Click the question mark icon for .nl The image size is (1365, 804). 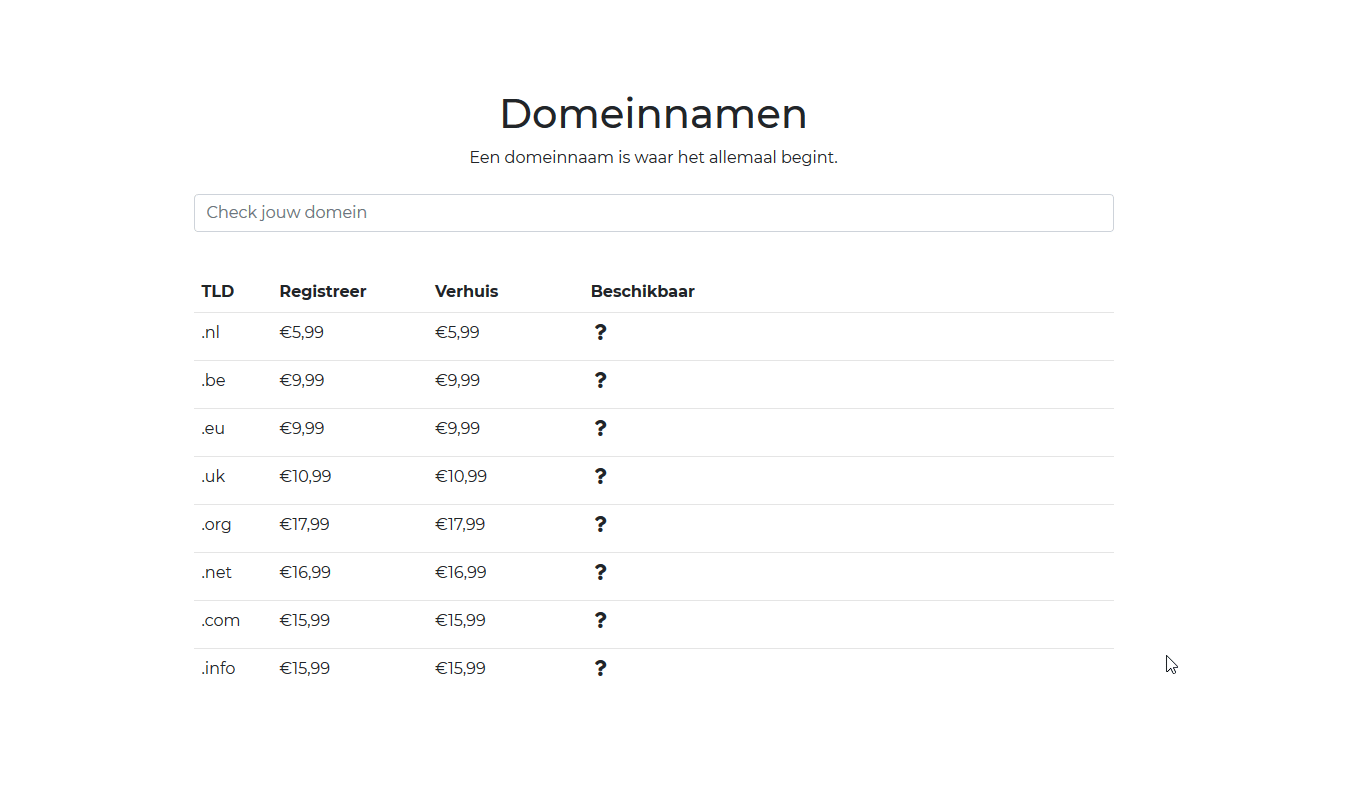click(x=600, y=332)
